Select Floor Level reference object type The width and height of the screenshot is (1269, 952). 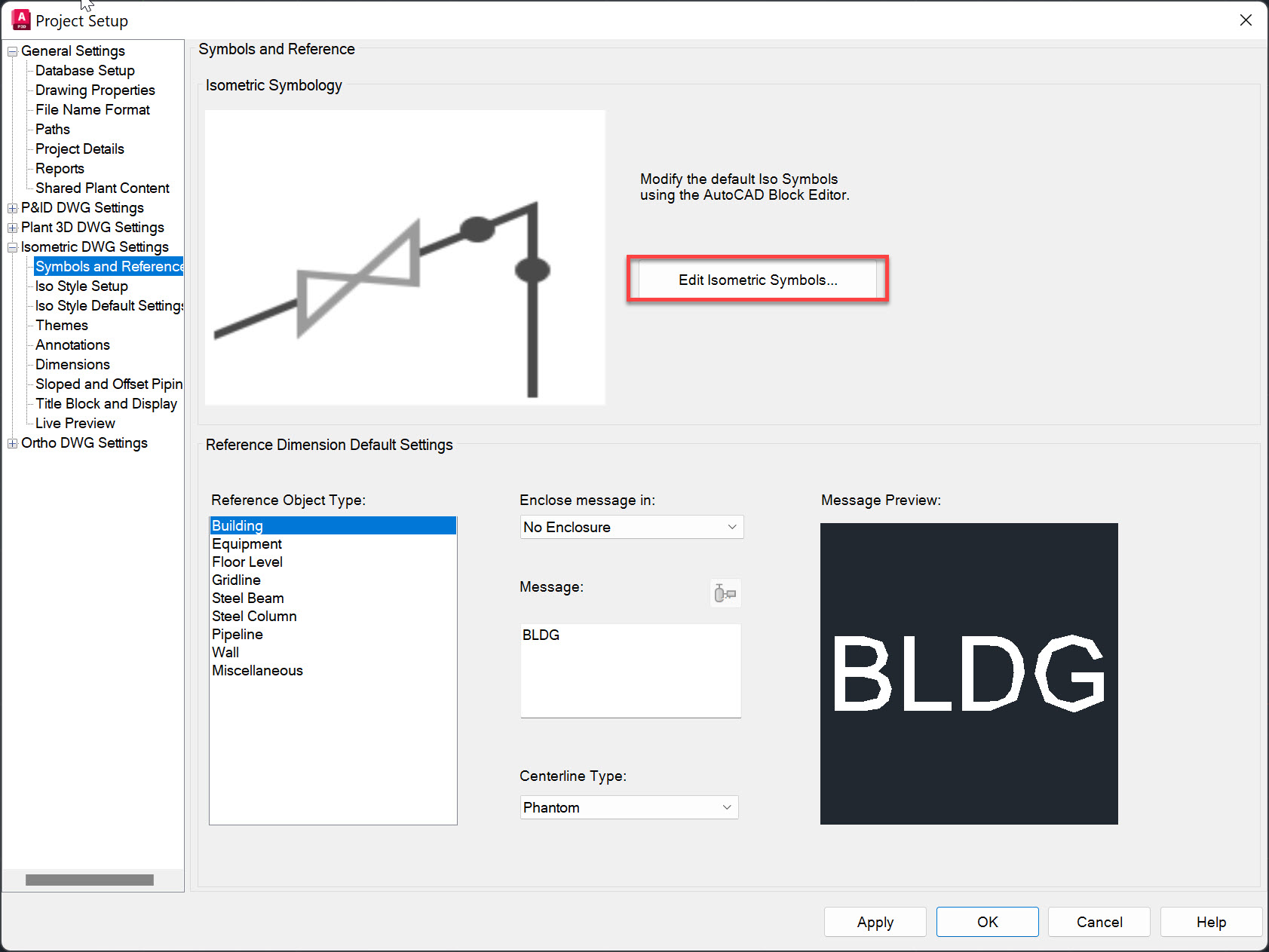(x=333, y=562)
